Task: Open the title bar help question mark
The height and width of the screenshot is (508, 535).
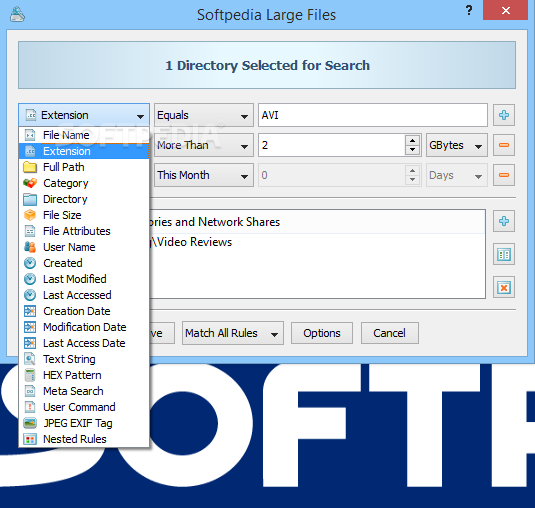Action: pyautogui.click(x=469, y=10)
